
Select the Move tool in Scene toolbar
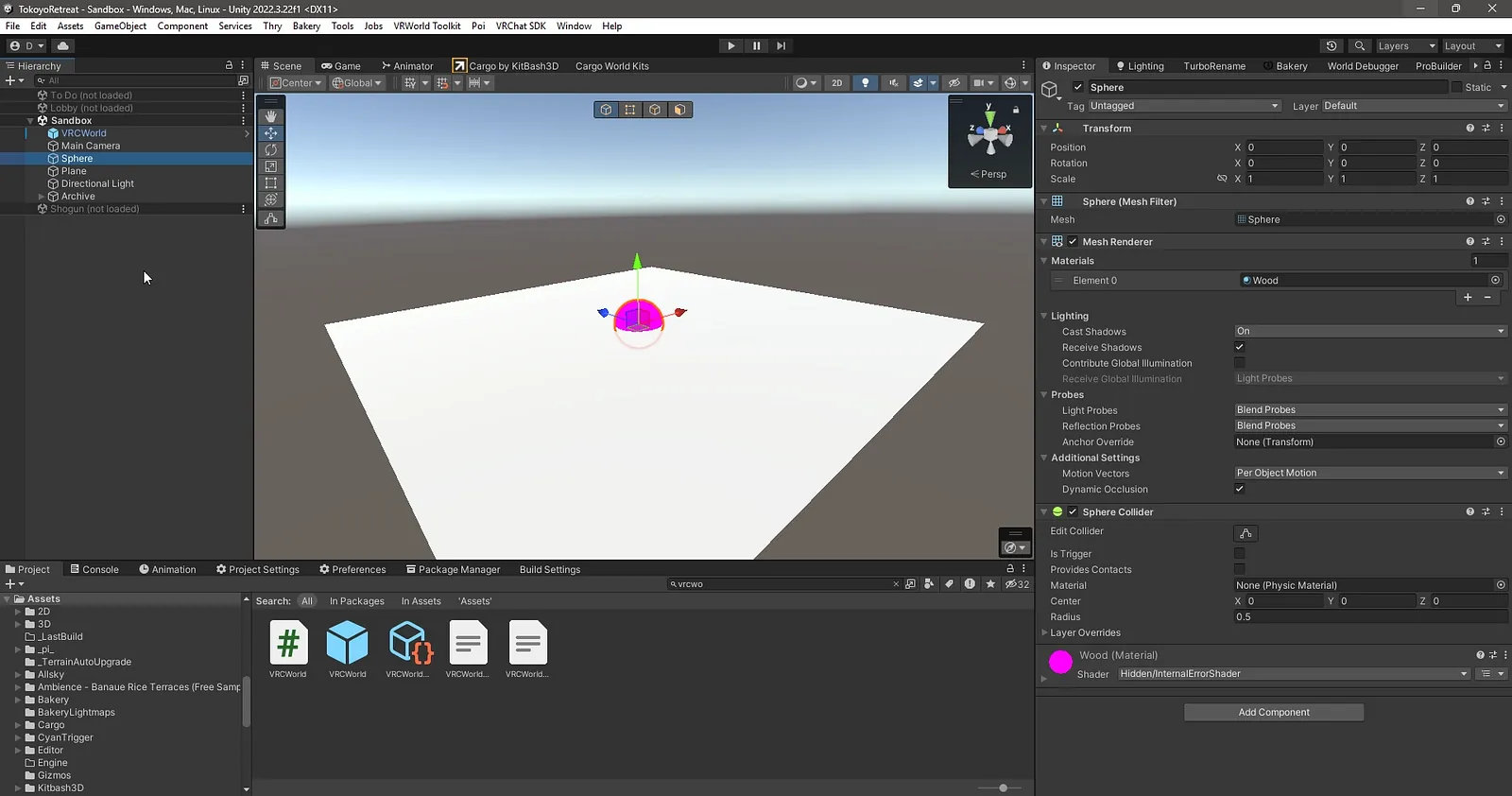271,133
